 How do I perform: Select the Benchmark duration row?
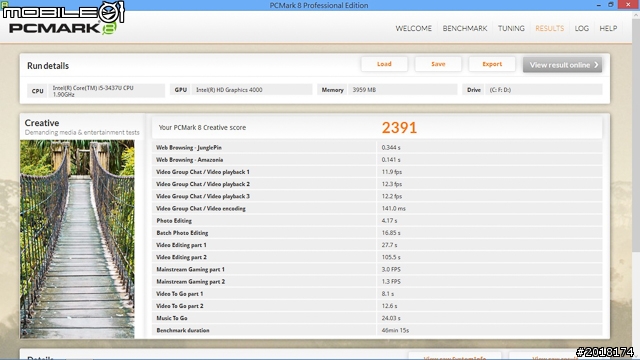tap(377, 330)
